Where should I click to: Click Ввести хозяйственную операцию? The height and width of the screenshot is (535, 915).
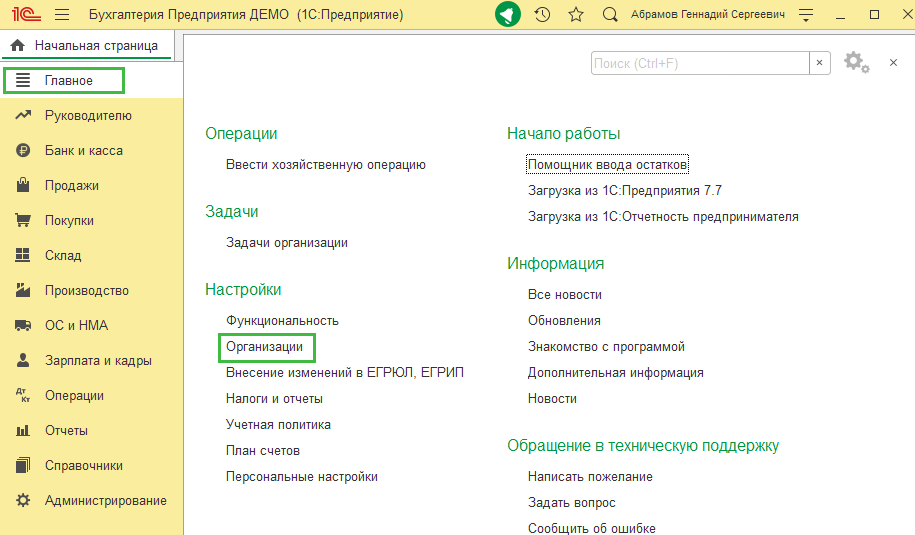point(326,164)
